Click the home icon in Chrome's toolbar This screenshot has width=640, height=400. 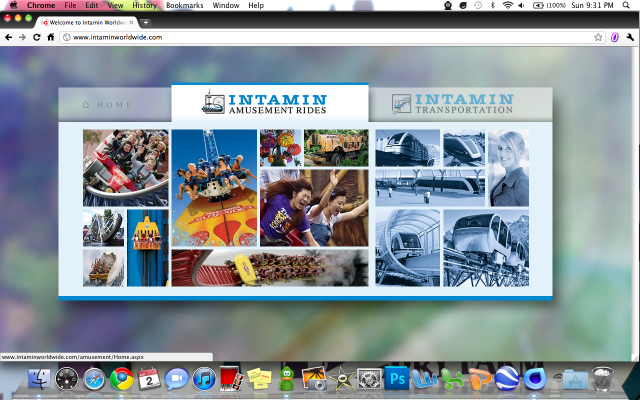pyautogui.click(x=51, y=37)
